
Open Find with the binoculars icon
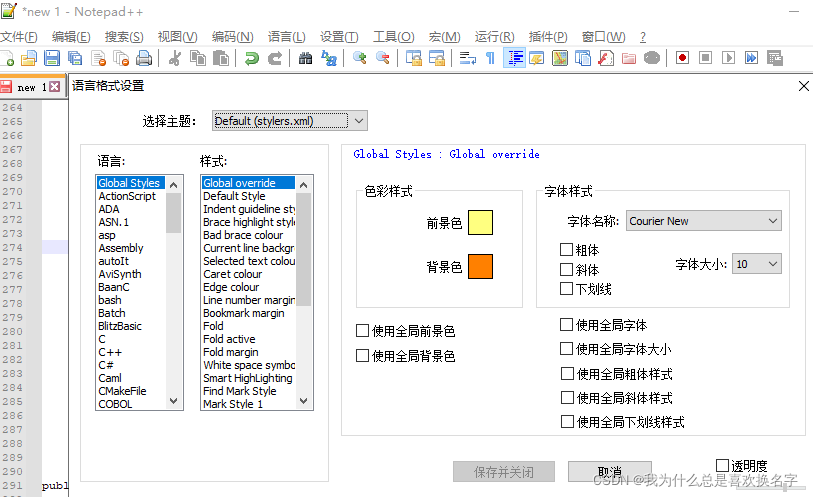pyautogui.click(x=305, y=58)
